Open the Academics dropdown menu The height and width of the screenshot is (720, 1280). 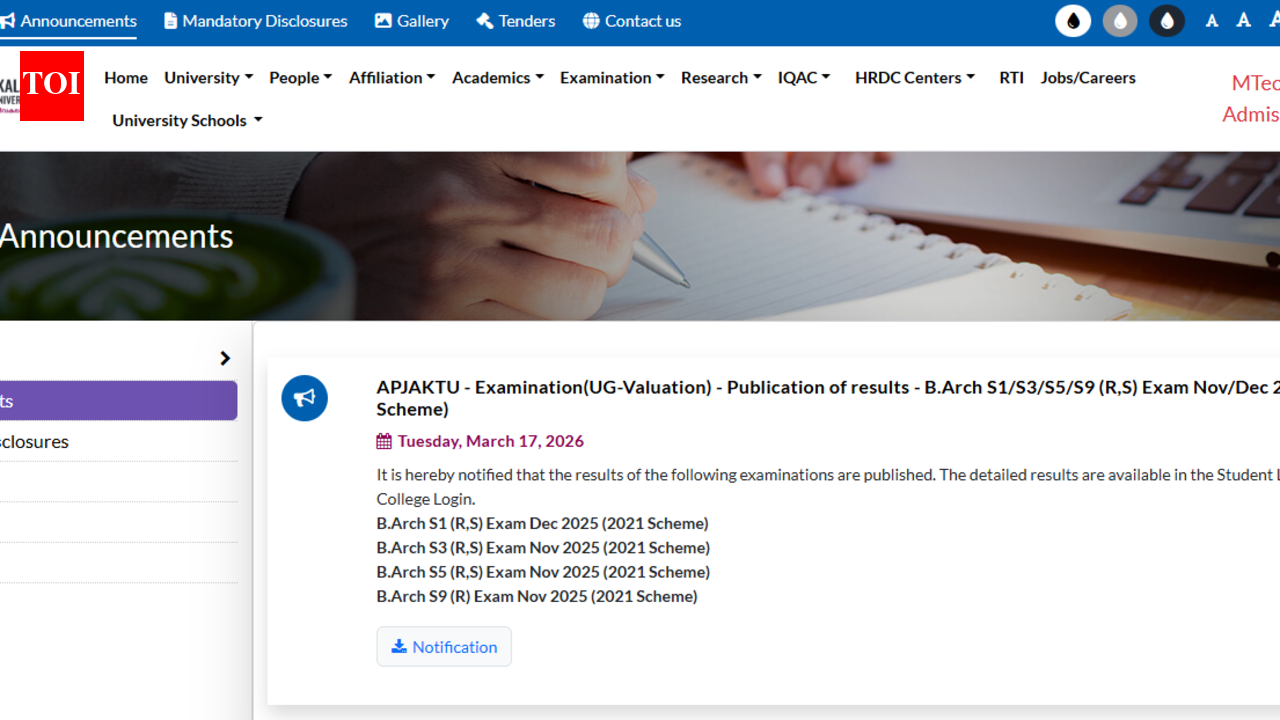point(497,78)
